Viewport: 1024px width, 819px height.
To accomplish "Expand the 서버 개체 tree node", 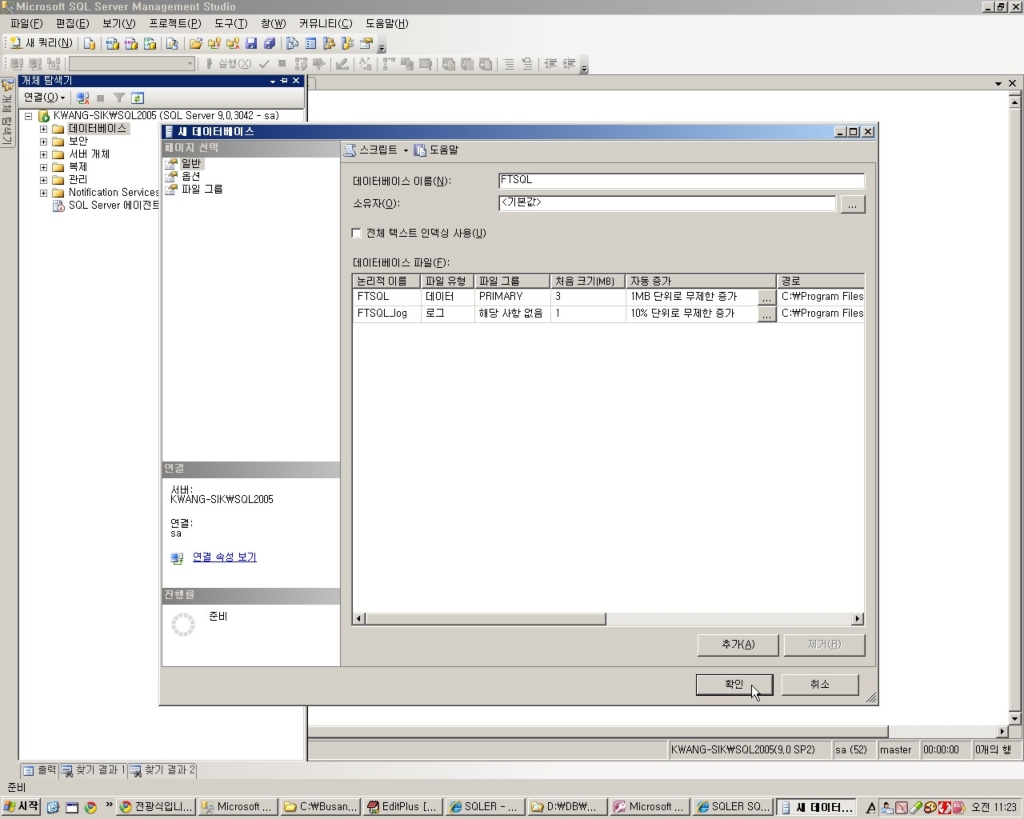I will (43, 155).
